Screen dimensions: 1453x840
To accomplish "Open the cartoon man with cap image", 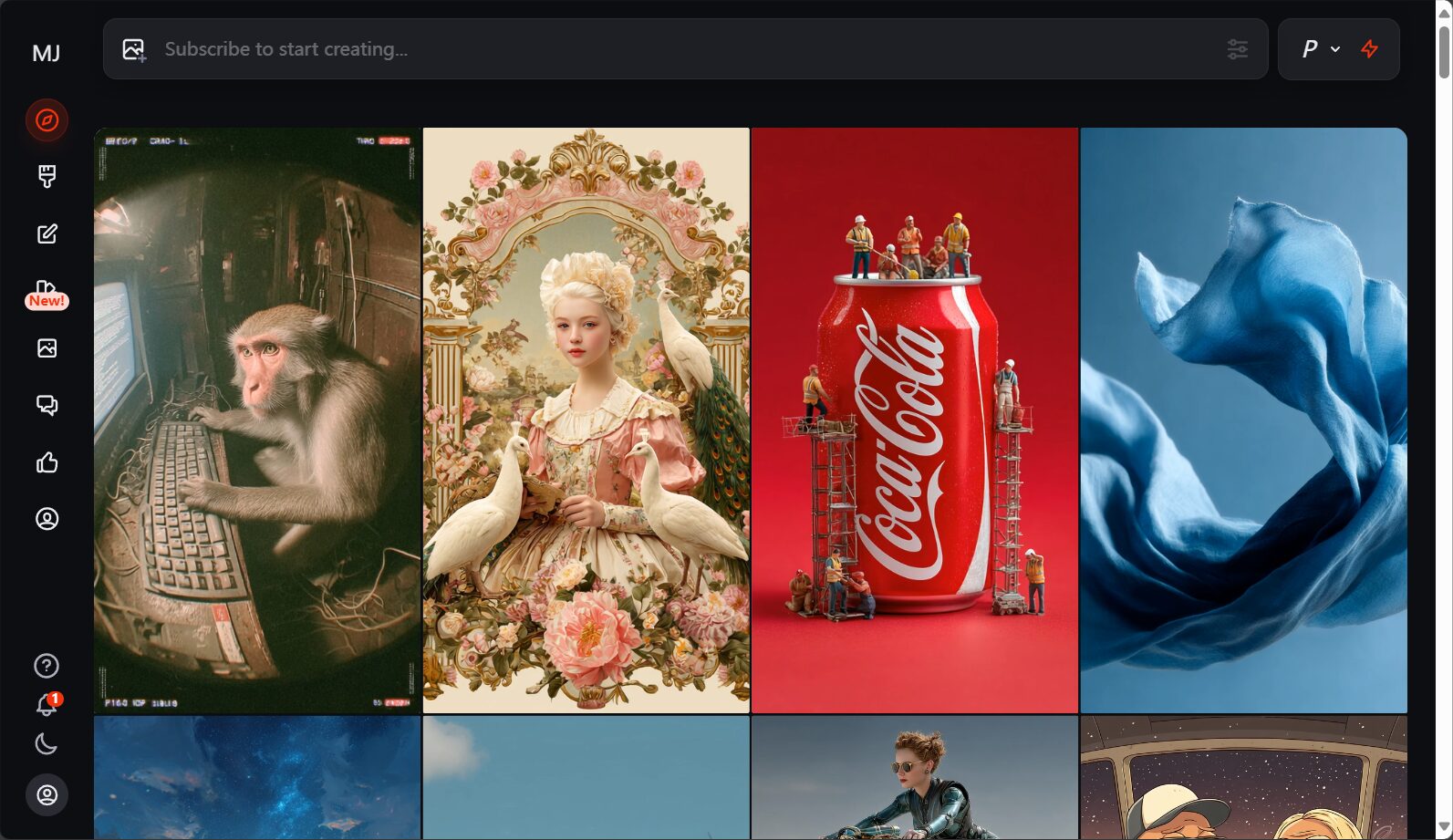I will pos(1244,777).
